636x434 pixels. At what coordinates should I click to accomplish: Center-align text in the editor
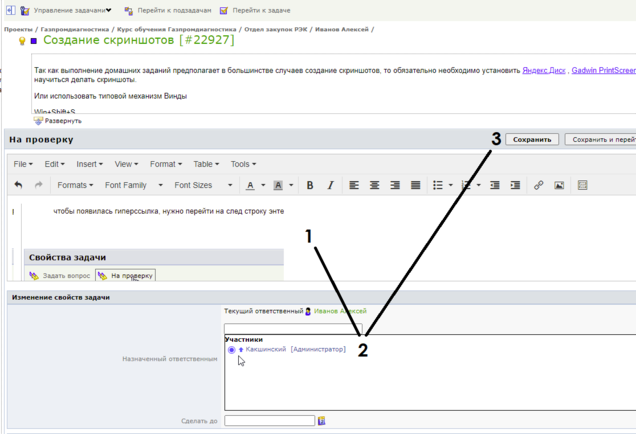[x=375, y=185]
